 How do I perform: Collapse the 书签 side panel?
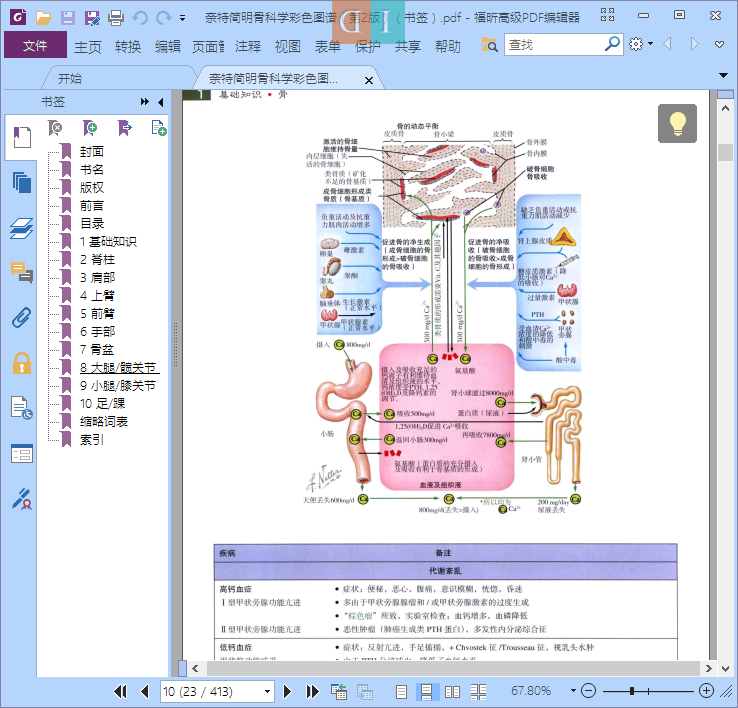pos(160,102)
